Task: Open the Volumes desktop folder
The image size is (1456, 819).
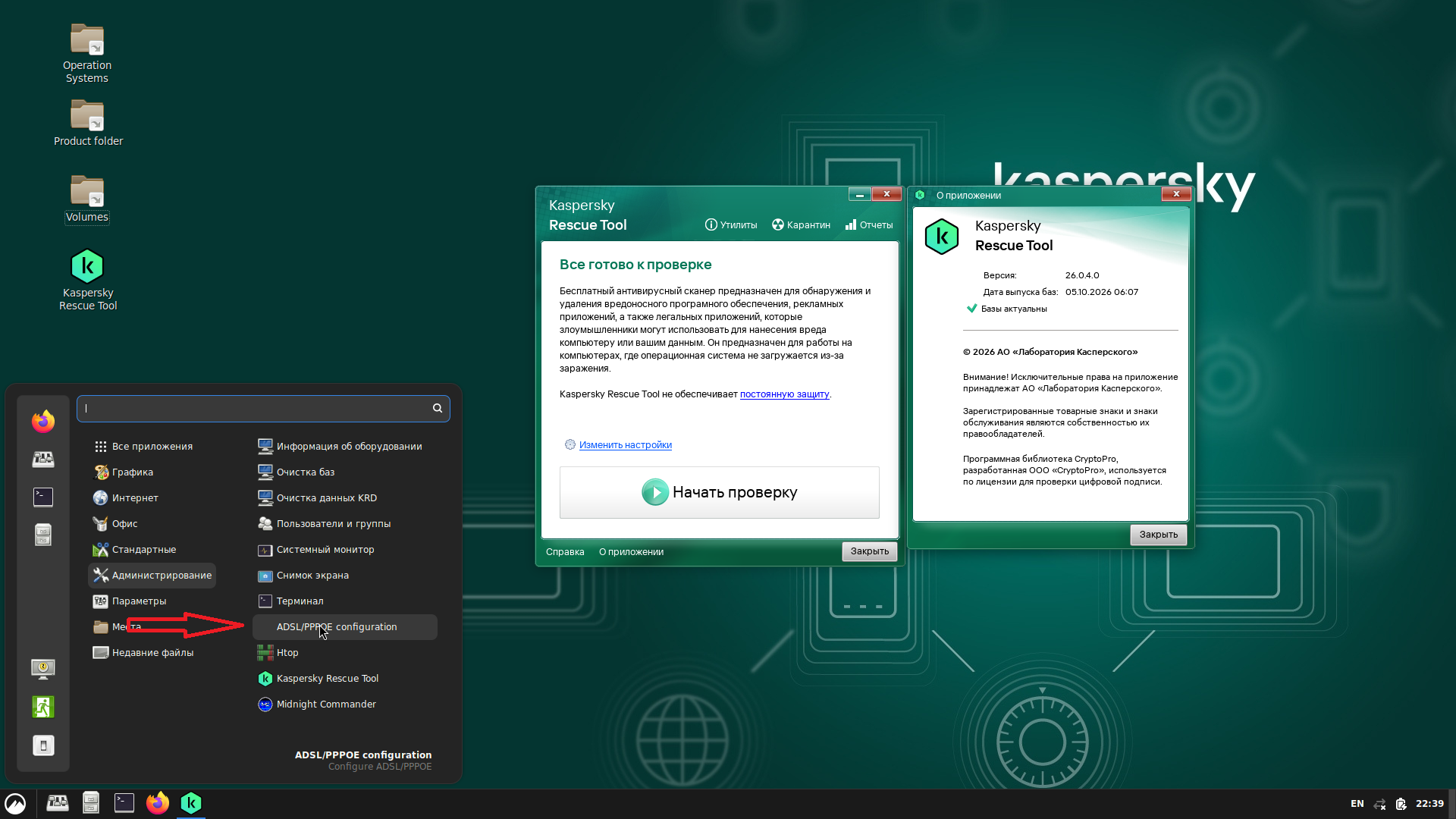Action: click(x=87, y=199)
